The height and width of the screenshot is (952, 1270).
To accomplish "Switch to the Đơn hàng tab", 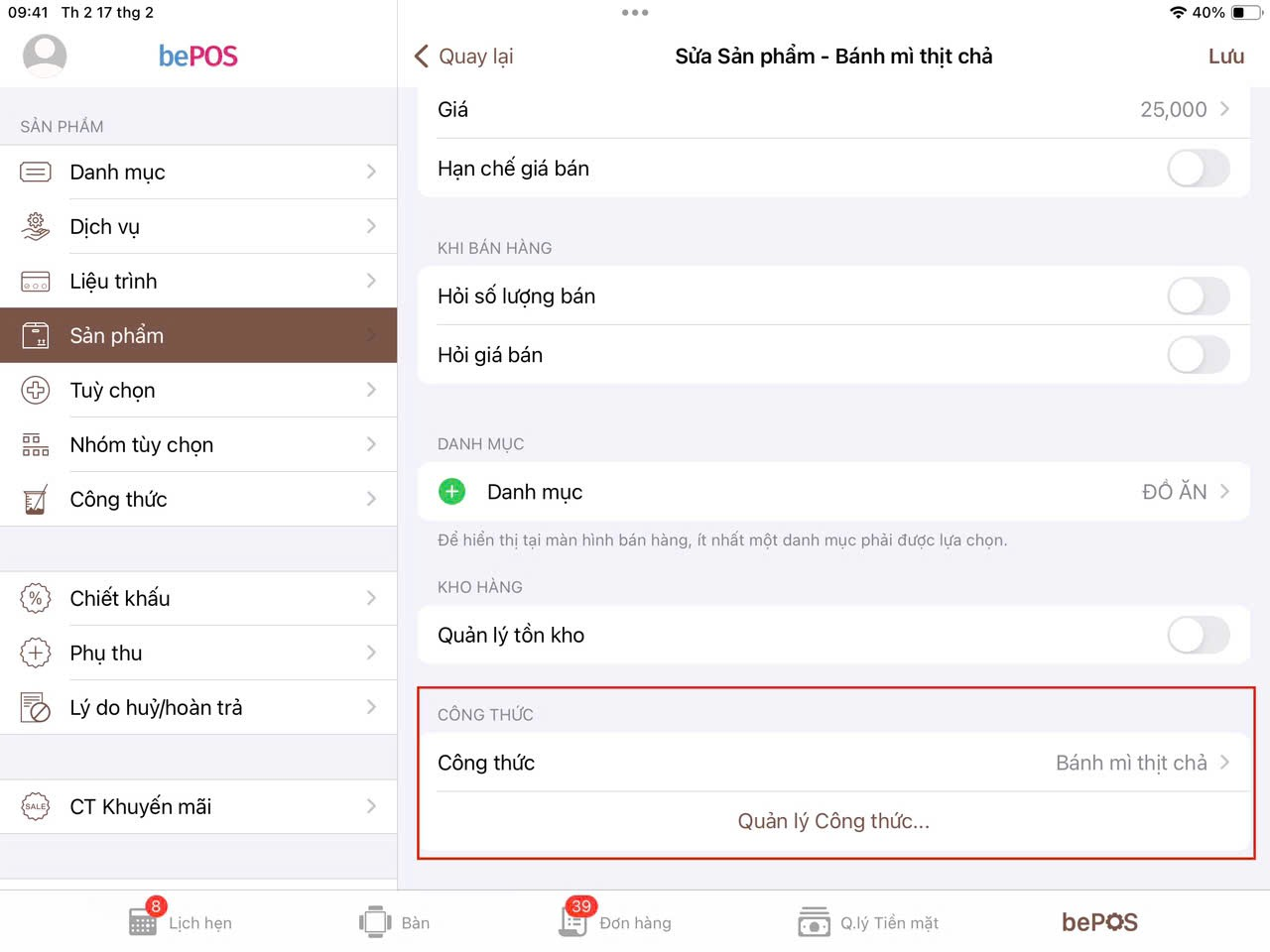I will click(x=616, y=922).
